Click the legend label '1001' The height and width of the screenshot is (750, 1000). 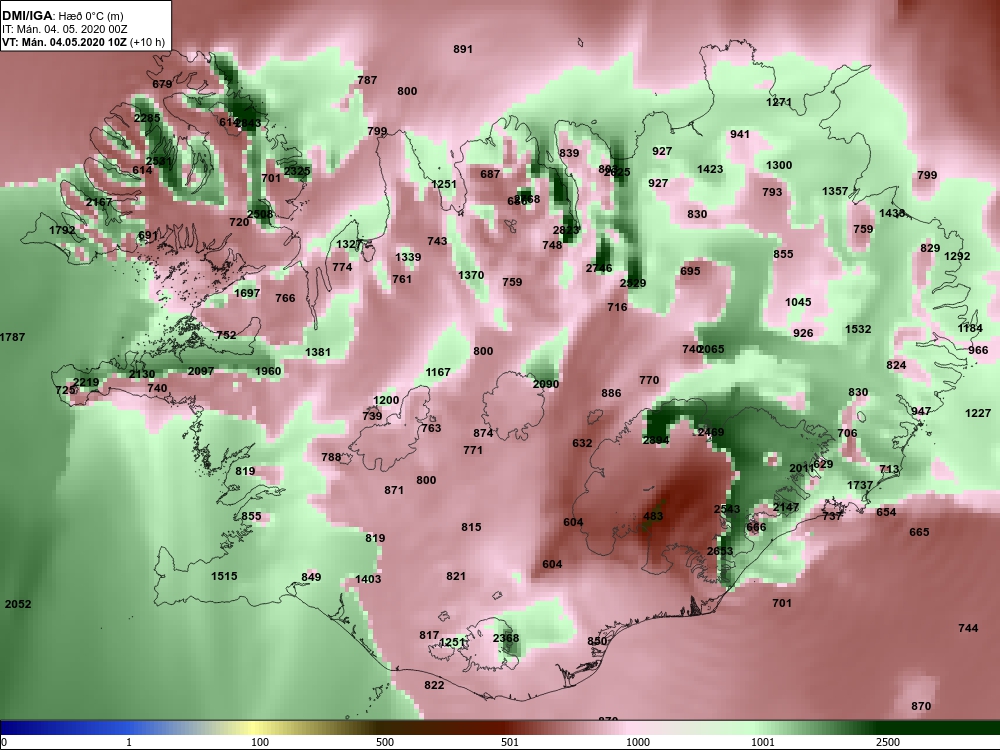[x=763, y=742]
